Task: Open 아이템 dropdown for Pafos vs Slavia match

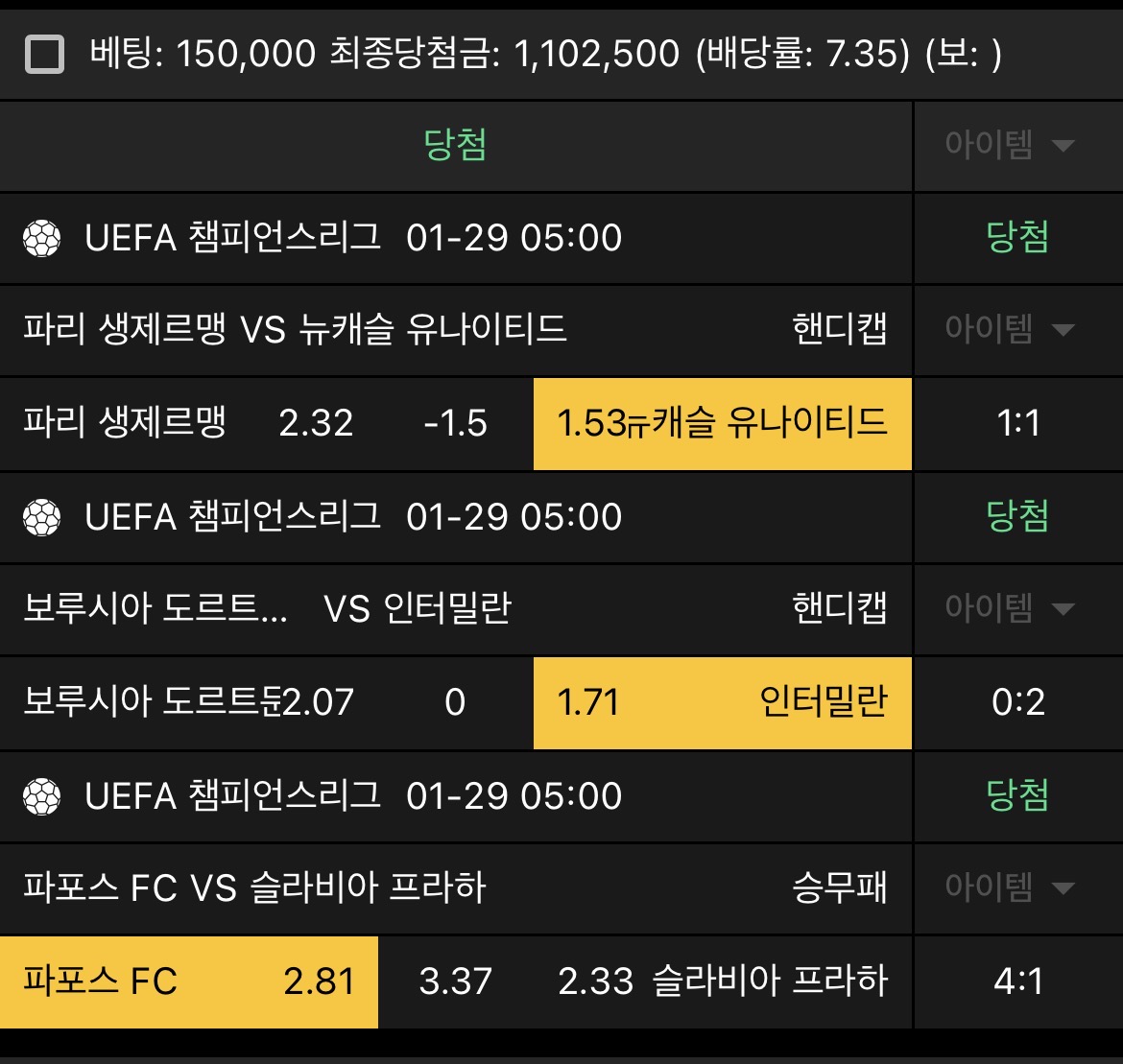Action: 1017,888
